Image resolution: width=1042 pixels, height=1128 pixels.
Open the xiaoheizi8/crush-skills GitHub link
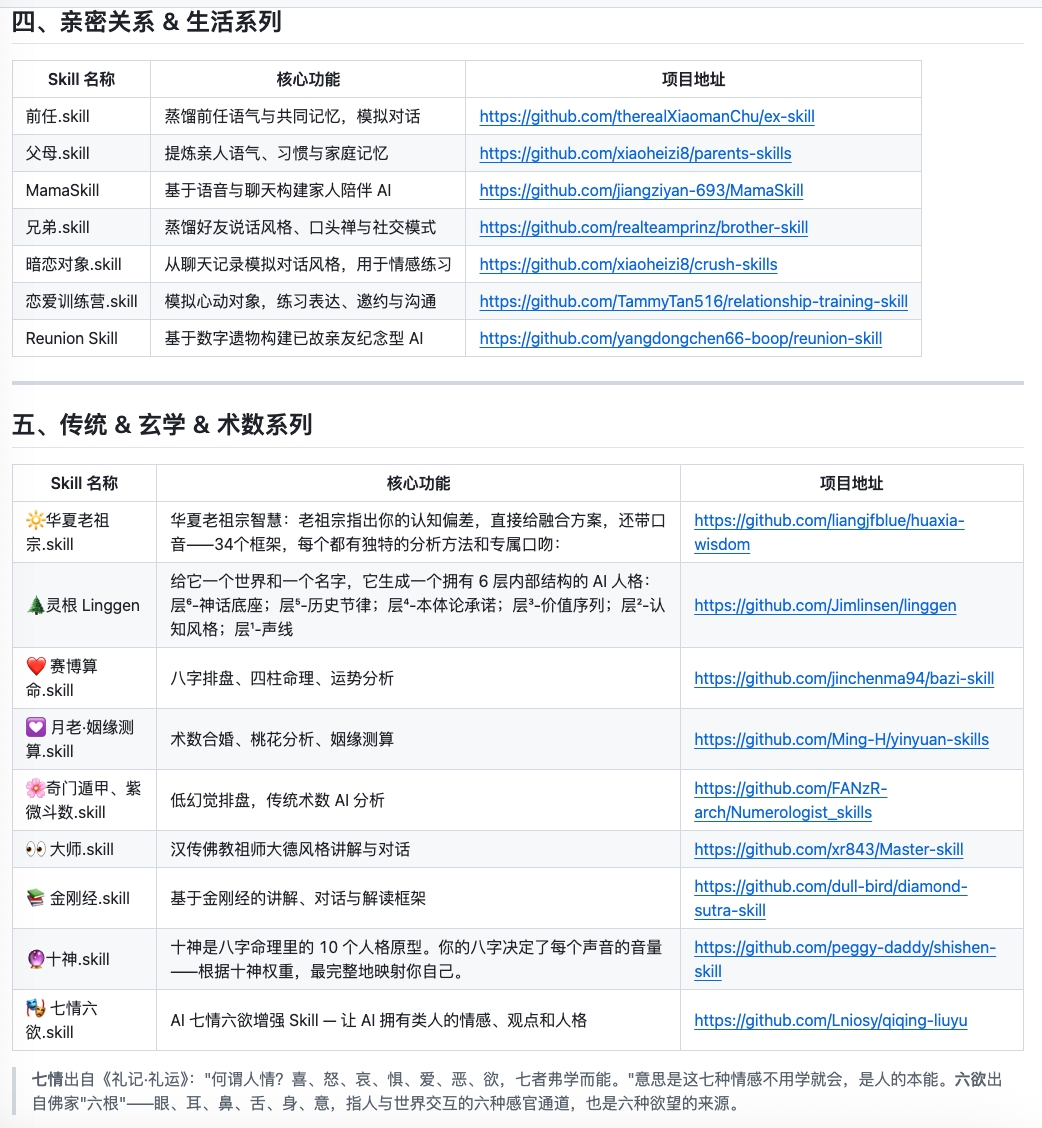coord(628,264)
